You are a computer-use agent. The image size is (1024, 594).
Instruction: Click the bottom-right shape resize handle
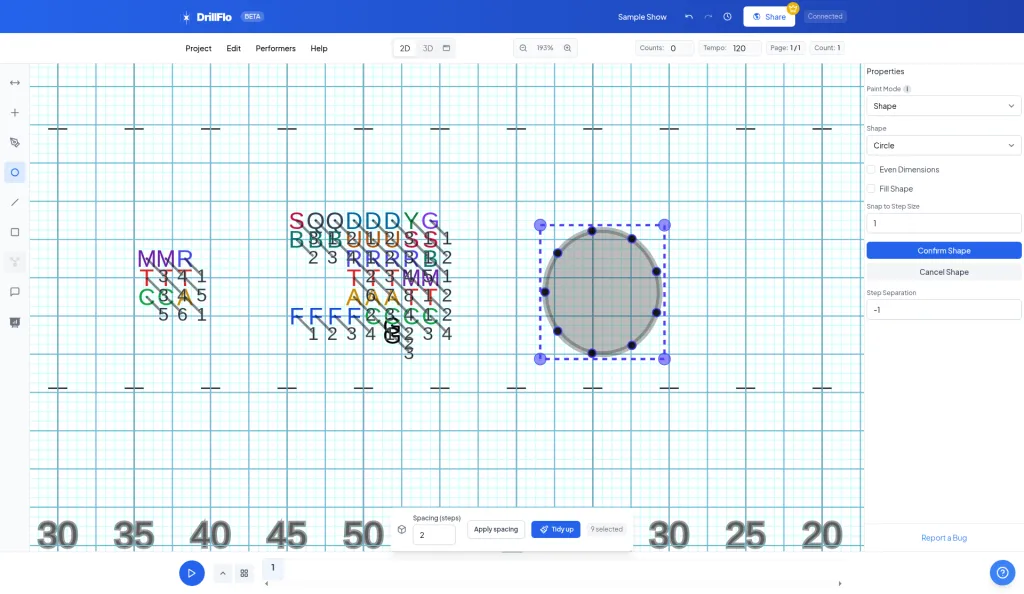[664, 359]
